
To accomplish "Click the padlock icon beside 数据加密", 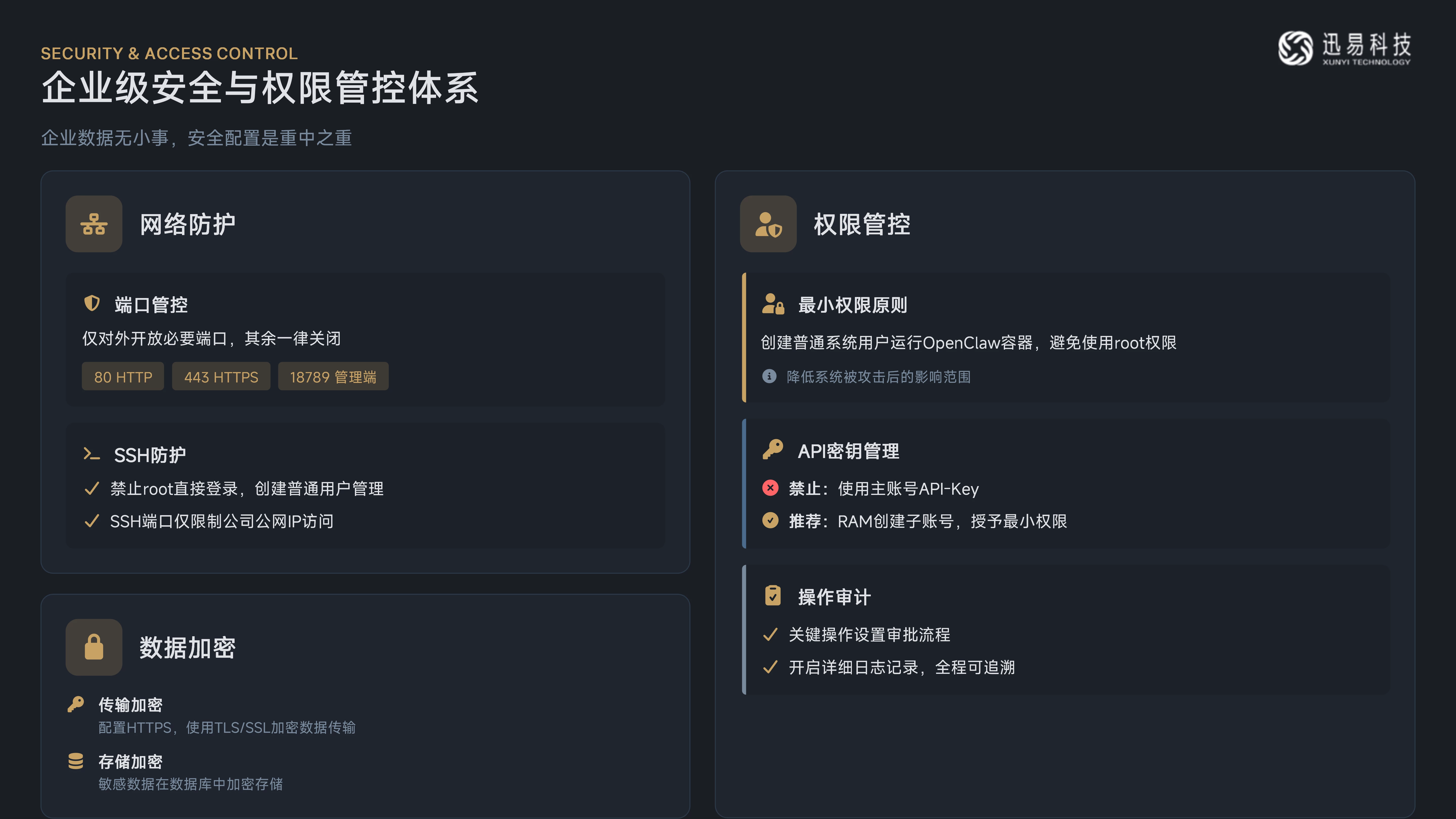I will (94, 647).
